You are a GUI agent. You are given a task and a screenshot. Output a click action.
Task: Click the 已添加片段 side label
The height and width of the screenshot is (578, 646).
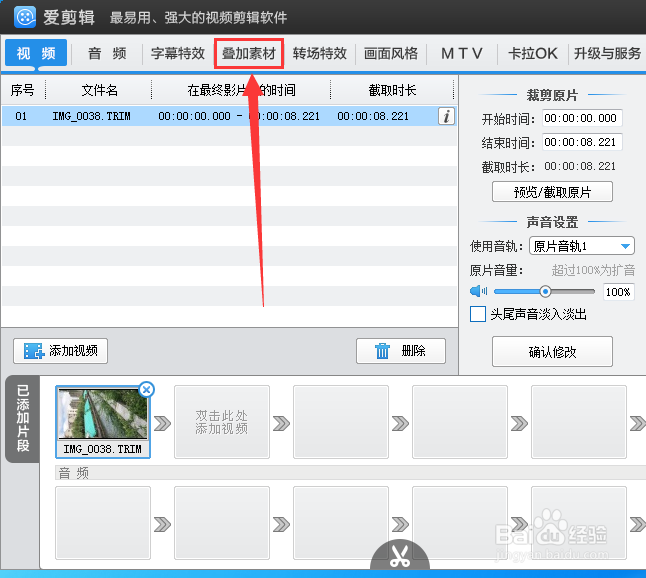click(x=23, y=419)
